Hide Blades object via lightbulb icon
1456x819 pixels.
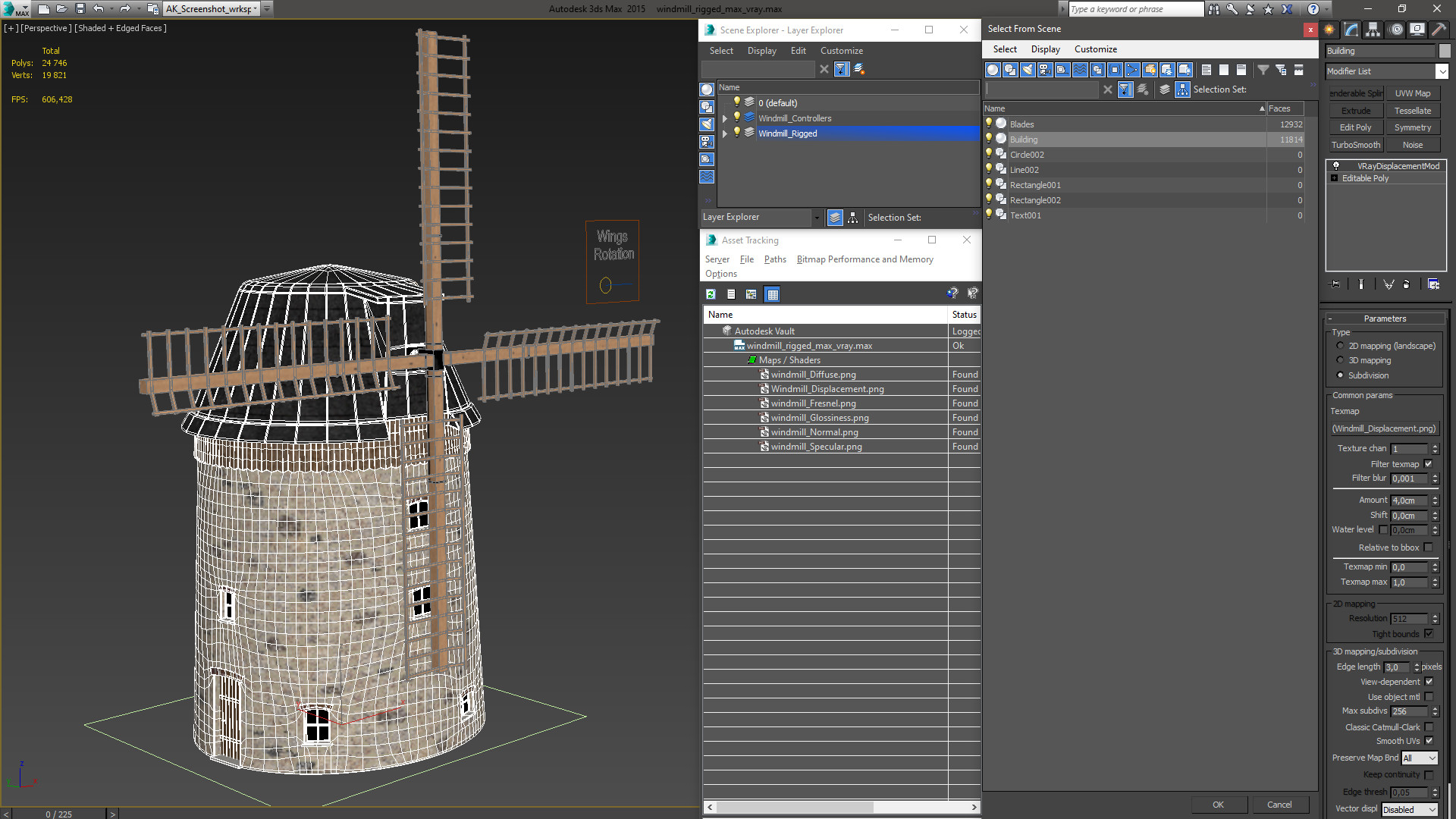point(989,124)
